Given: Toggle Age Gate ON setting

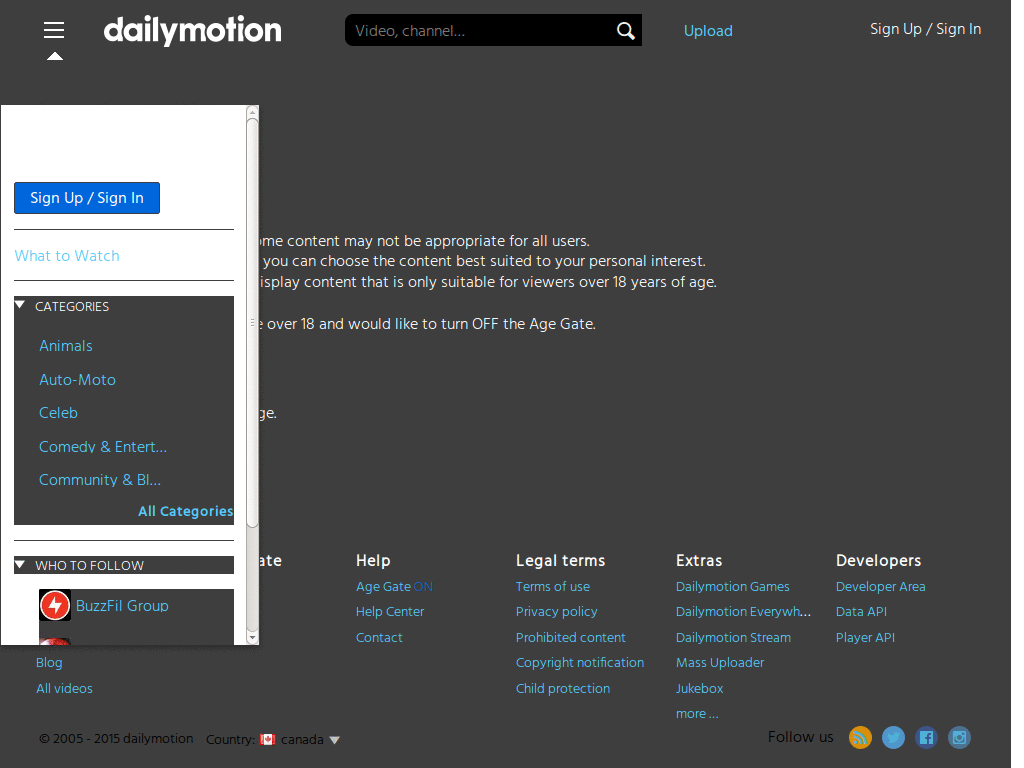Looking at the screenshot, I should point(394,586).
